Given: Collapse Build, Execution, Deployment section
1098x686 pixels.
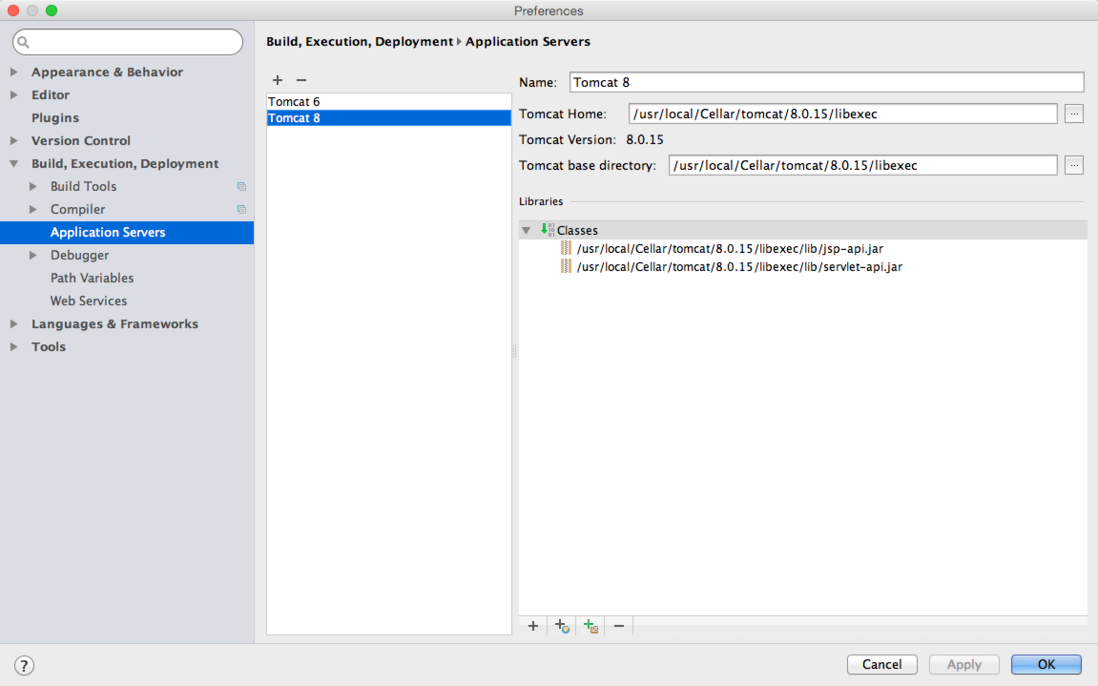Looking at the screenshot, I should point(14,164).
